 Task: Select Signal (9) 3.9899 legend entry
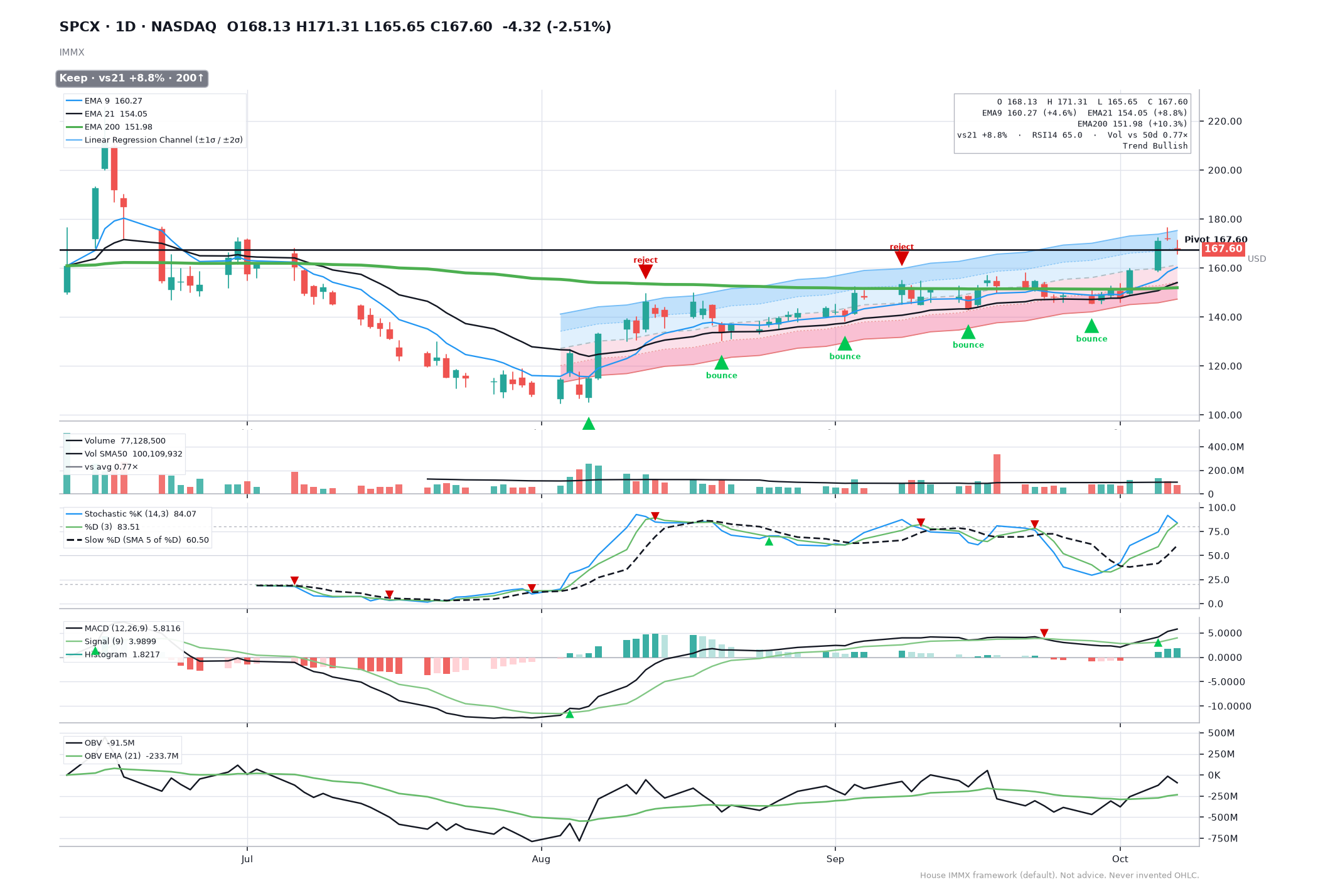[111, 641]
